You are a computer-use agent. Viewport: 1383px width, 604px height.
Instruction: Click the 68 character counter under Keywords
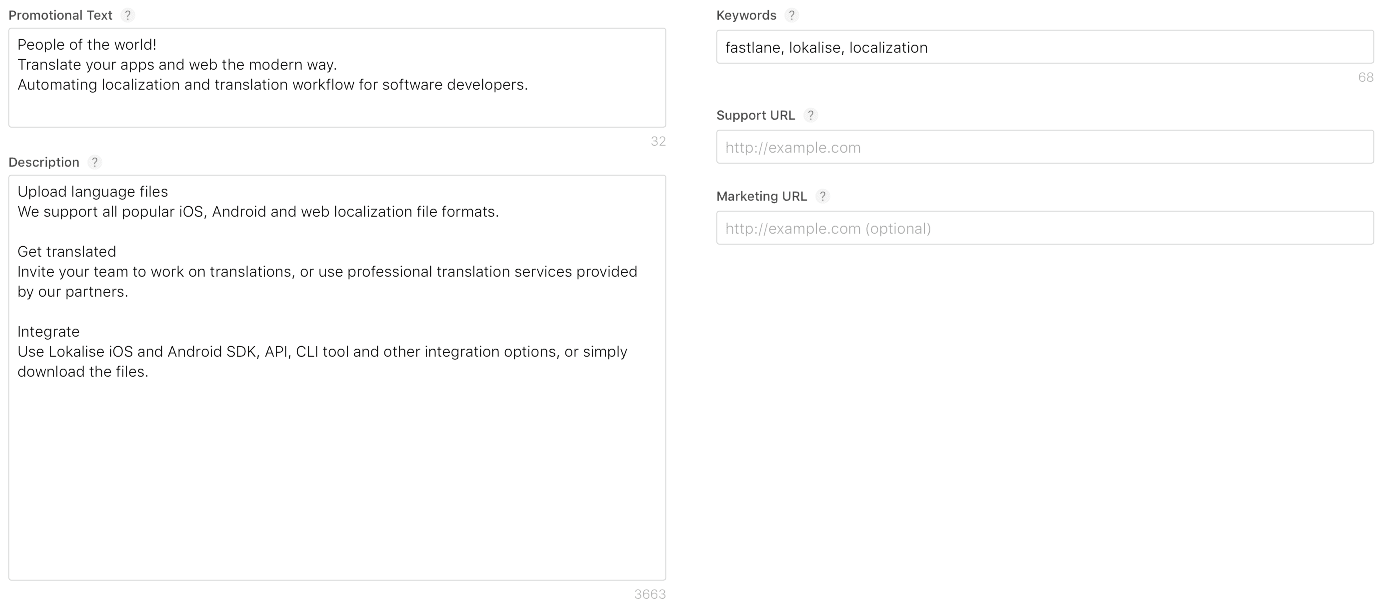pos(1365,78)
